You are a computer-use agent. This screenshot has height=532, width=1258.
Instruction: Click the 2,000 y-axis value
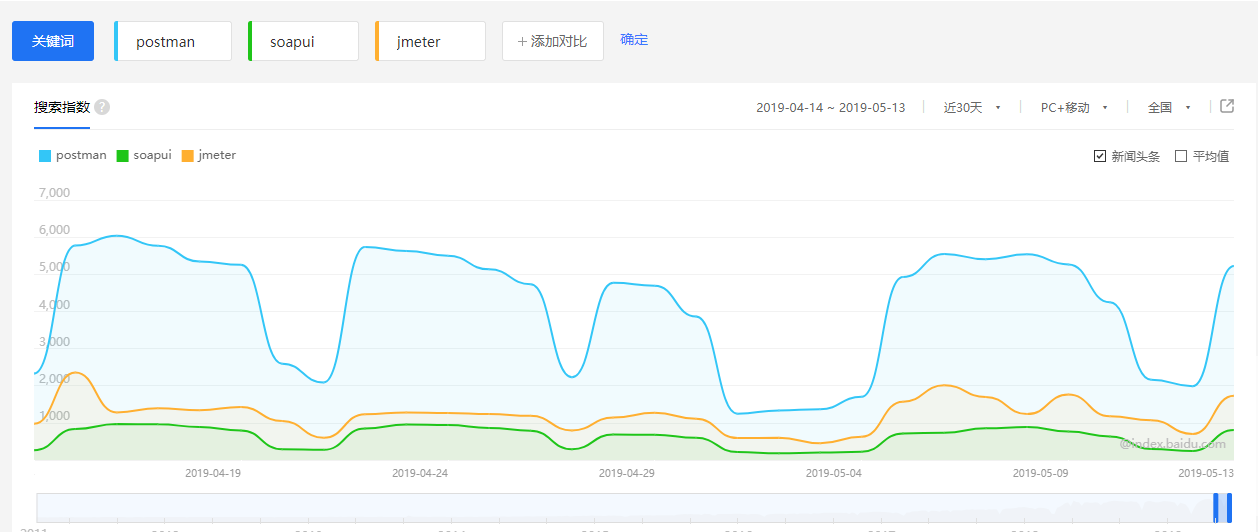point(54,379)
